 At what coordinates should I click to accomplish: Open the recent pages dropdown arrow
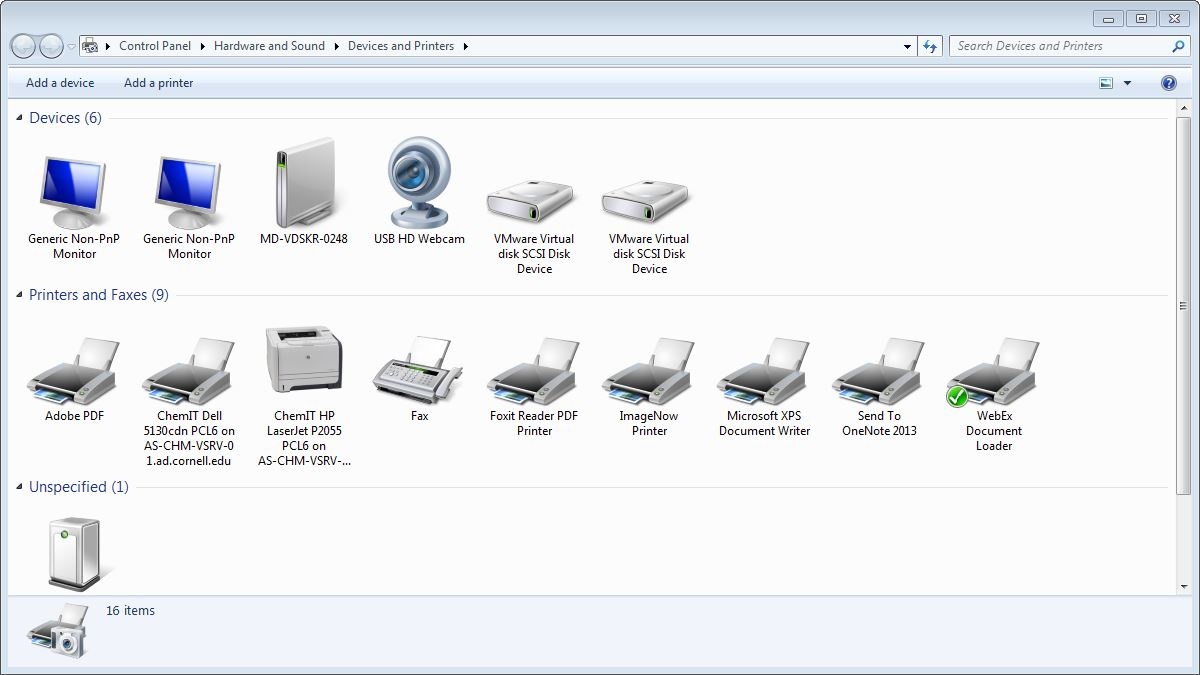click(x=72, y=47)
